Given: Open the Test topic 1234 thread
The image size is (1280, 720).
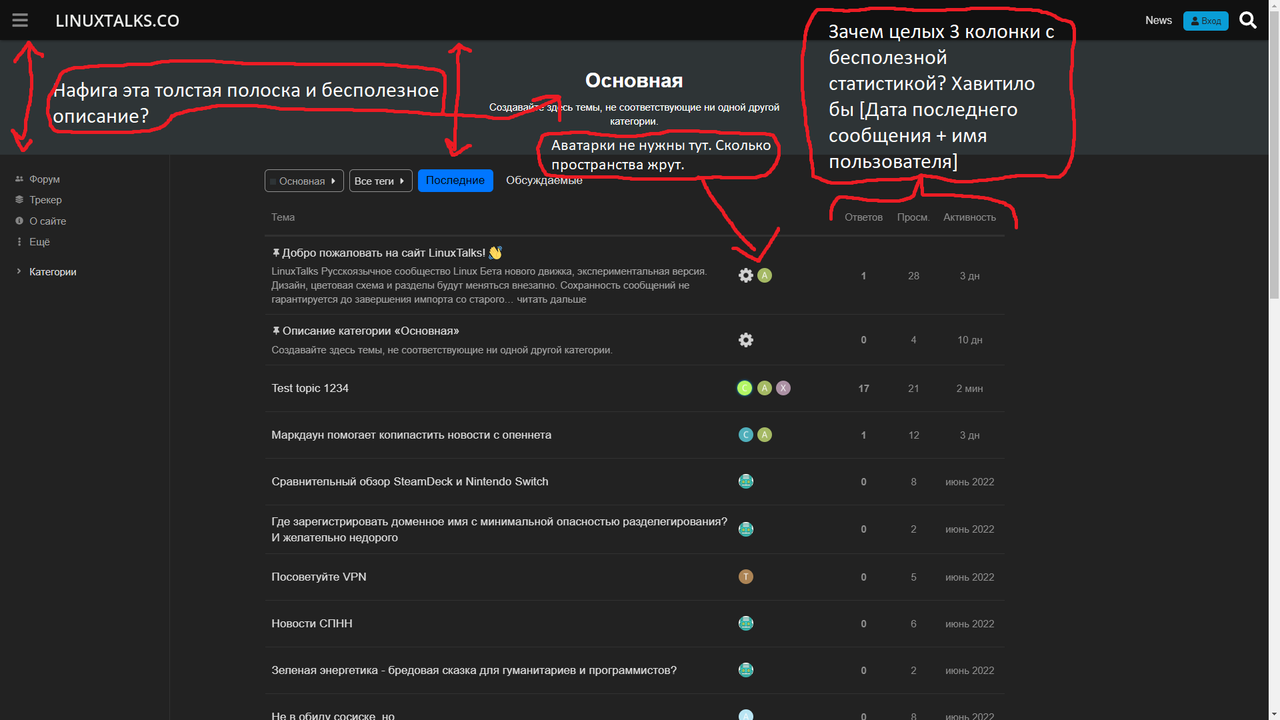Looking at the screenshot, I should point(310,388).
